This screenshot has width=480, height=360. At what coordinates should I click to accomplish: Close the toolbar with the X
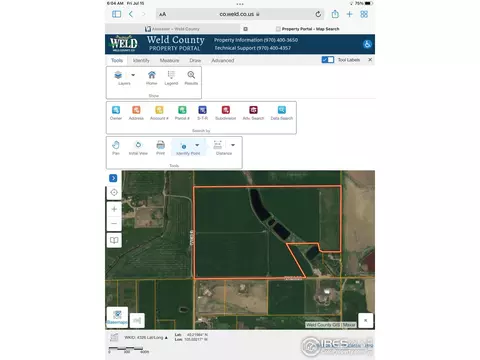click(370, 60)
